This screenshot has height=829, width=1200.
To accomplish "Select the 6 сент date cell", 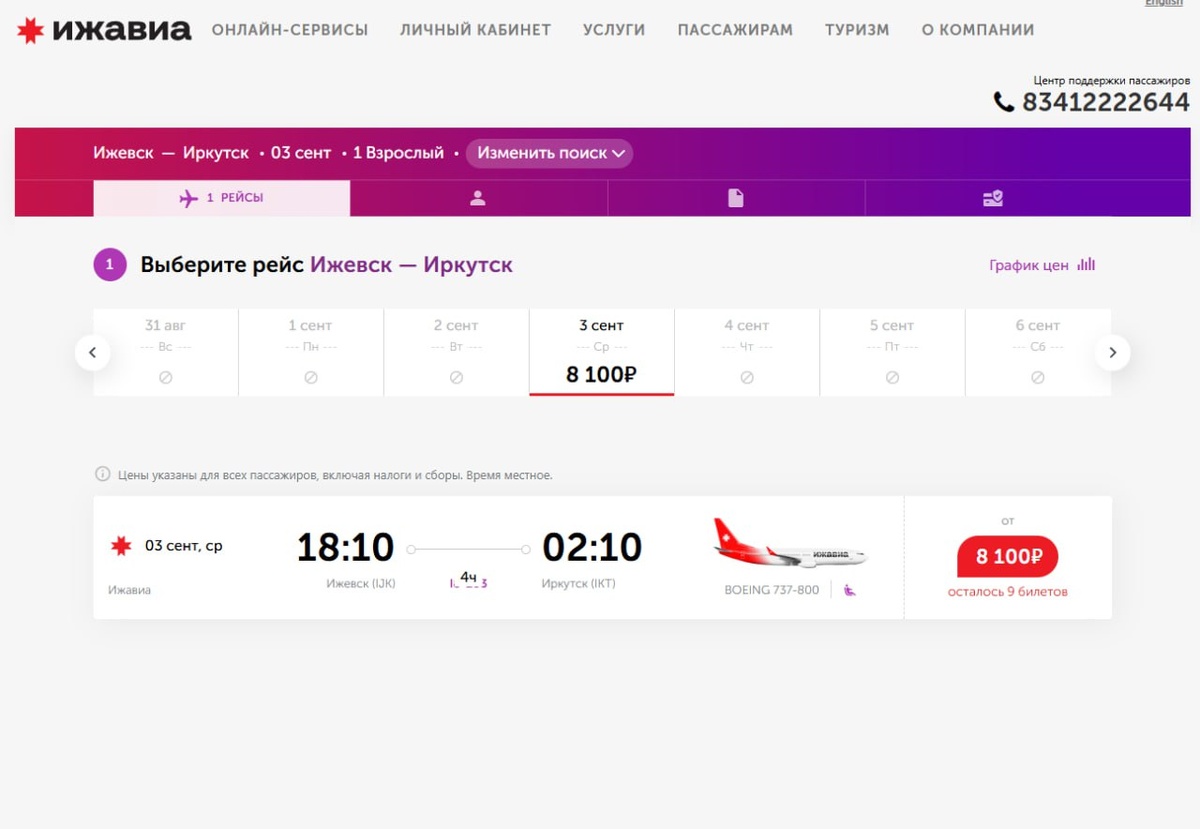I will click(1038, 352).
